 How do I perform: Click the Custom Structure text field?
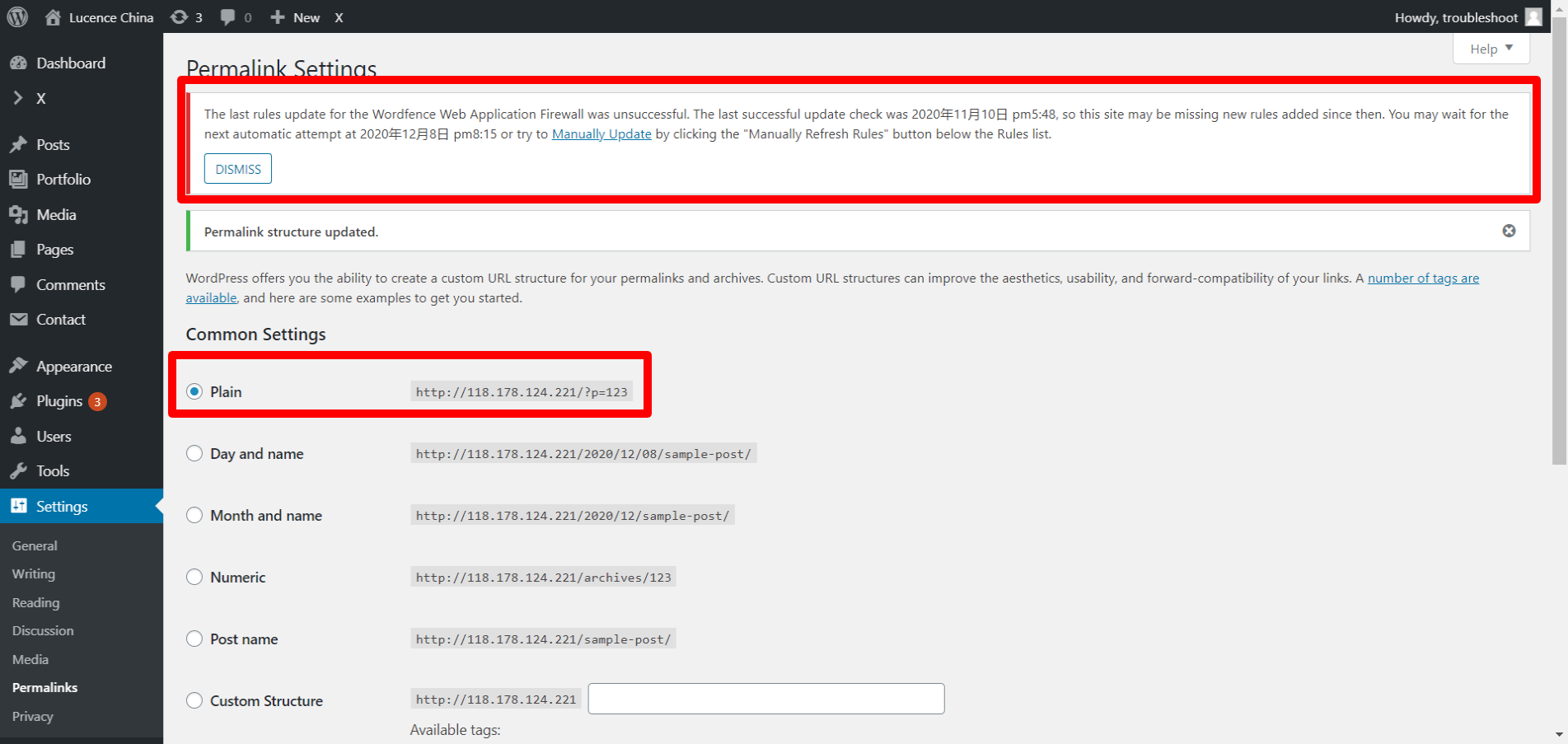pos(766,699)
